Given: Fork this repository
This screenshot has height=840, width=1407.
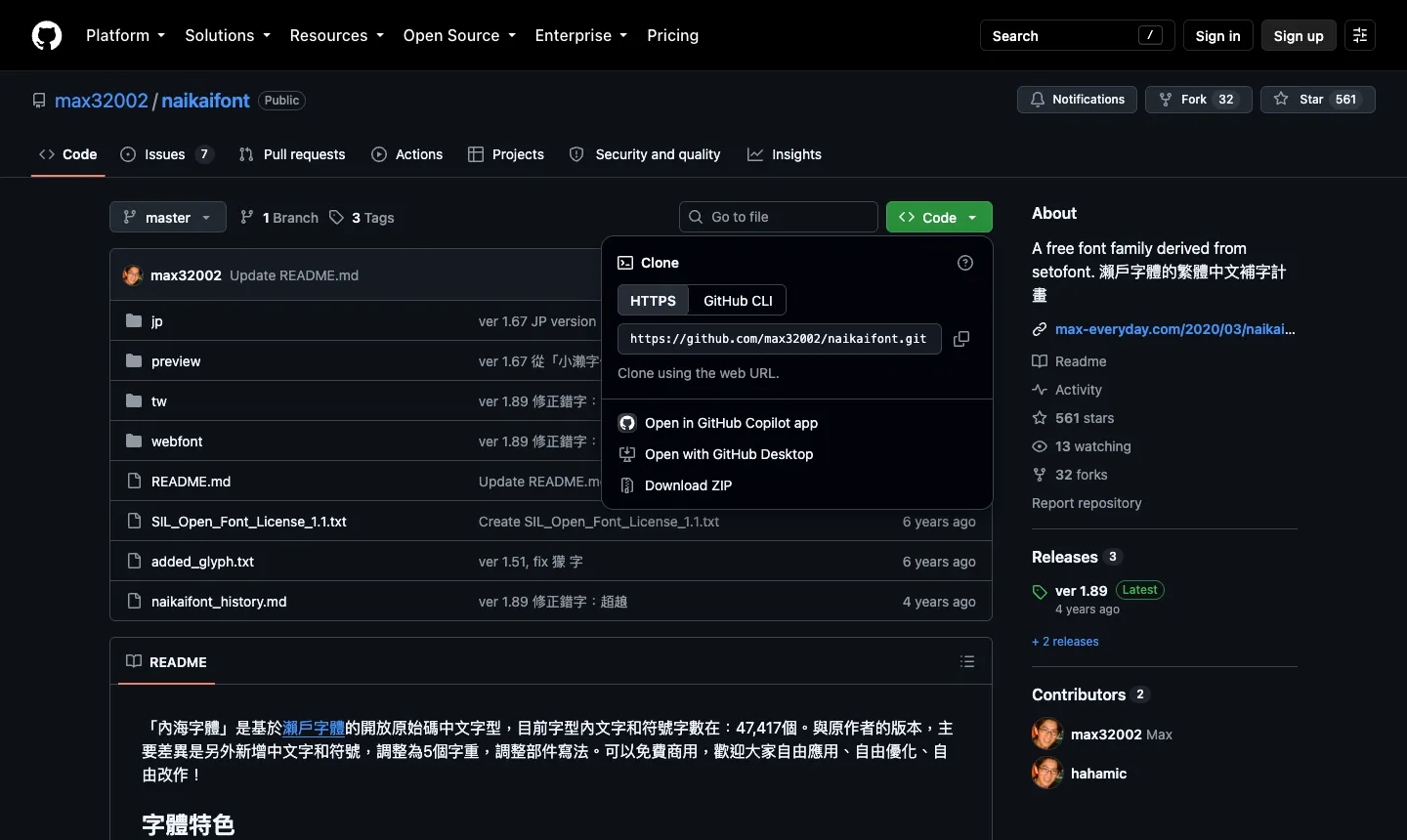Looking at the screenshot, I should point(1198,100).
